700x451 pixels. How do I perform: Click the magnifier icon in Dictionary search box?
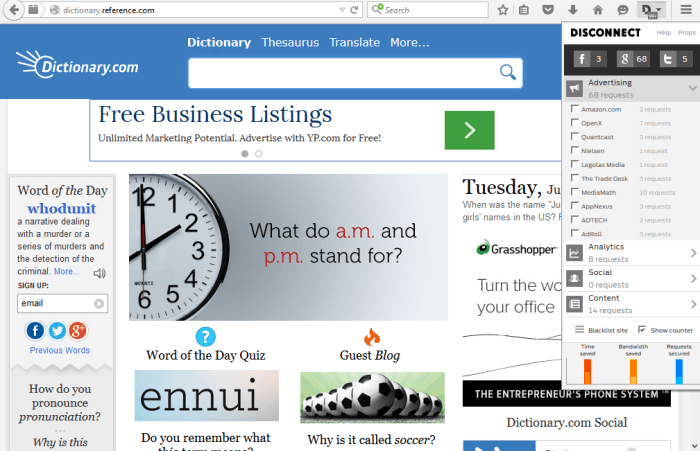point(508,72)
